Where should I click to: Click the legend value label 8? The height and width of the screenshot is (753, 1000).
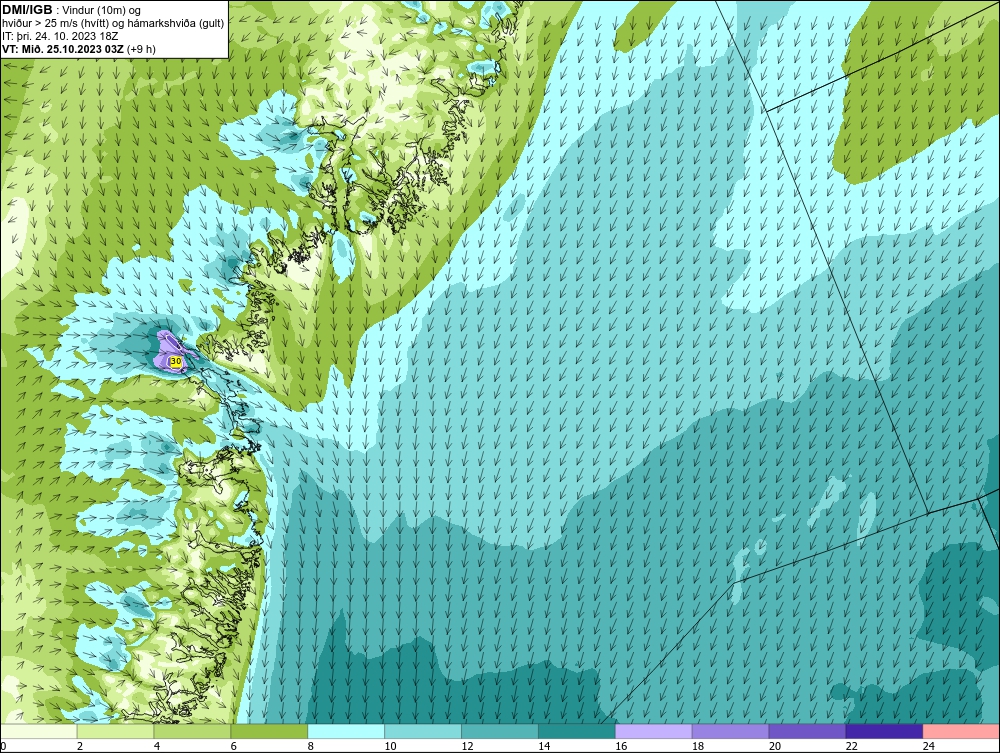click(x=311, y=746)
